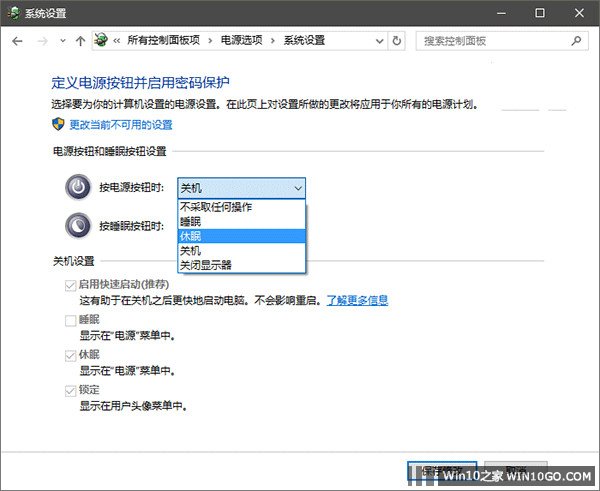Click the control panel icon in address bar

[101, 40]
